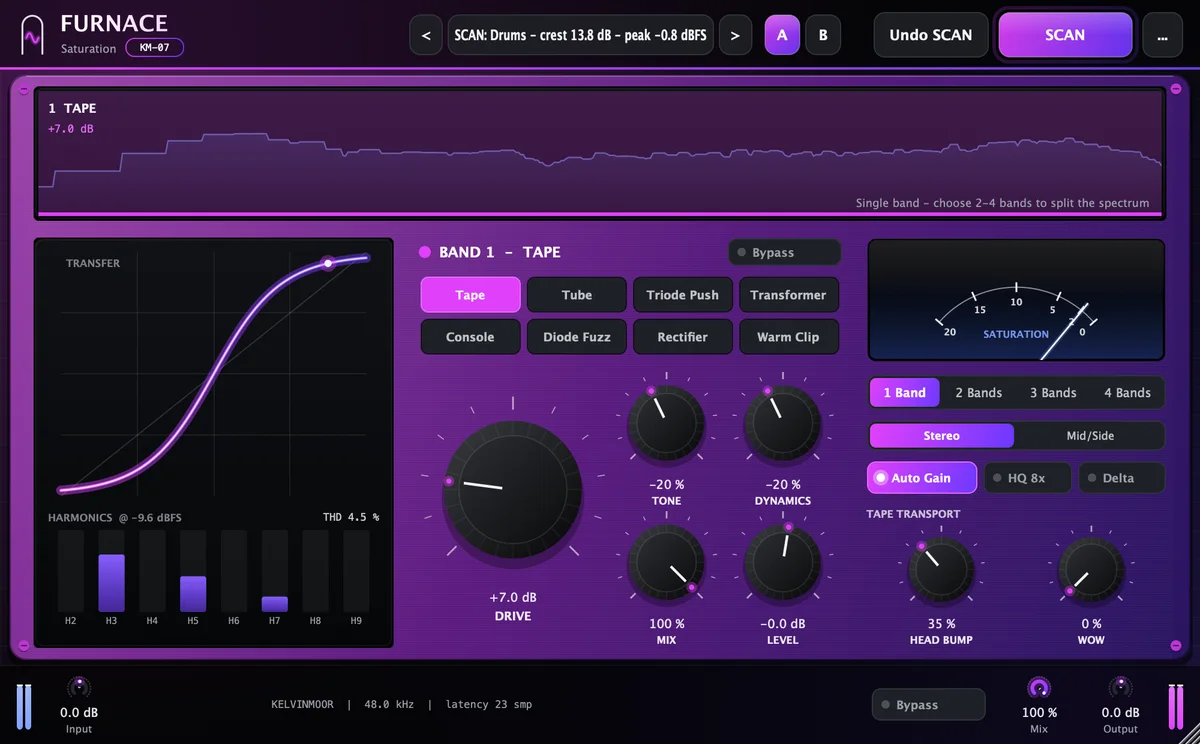Click the Band 1 color dot indicator

(x=425, y=252)
